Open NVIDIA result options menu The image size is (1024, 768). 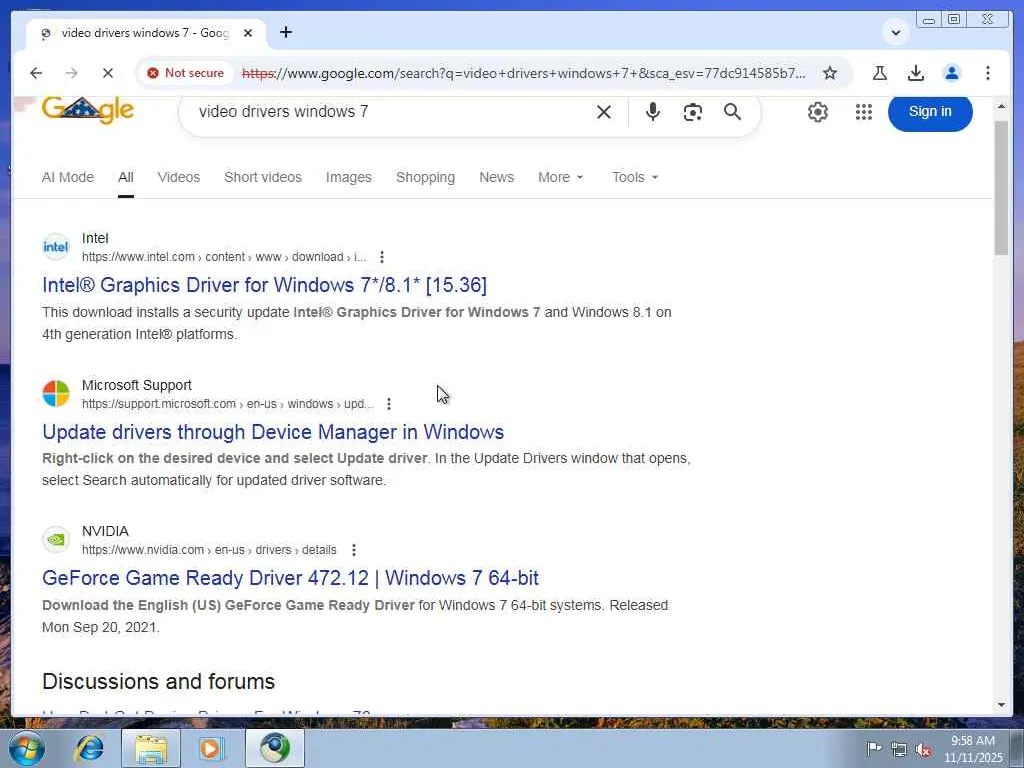tap(353, 550)
